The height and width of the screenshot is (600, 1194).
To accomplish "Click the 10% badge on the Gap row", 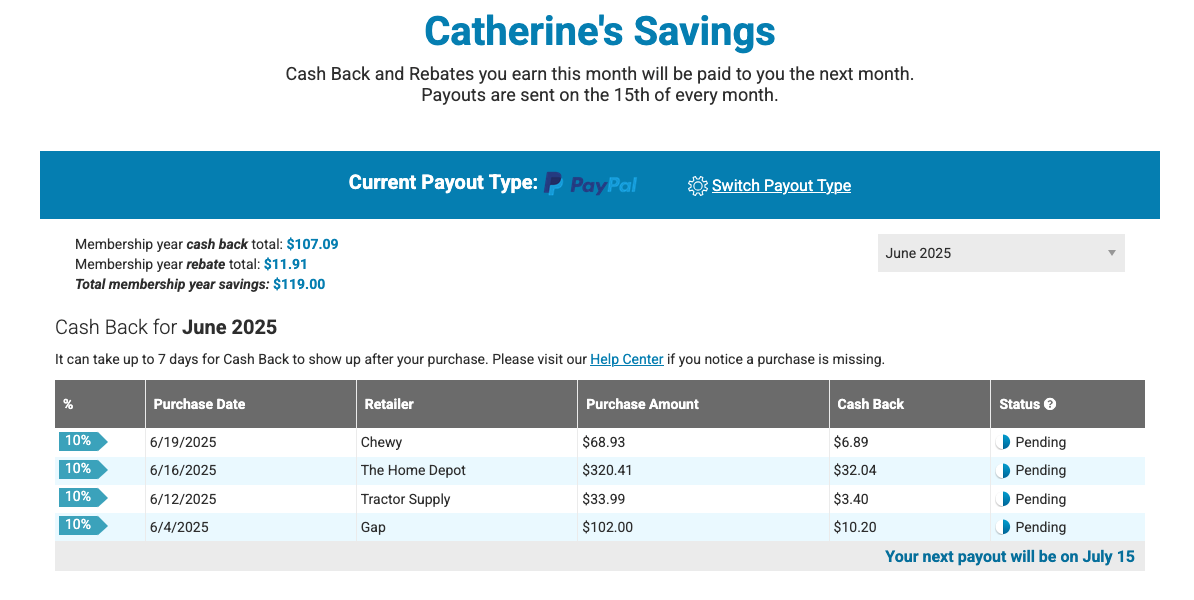I will pyautogui.click(x=81, y=525).
